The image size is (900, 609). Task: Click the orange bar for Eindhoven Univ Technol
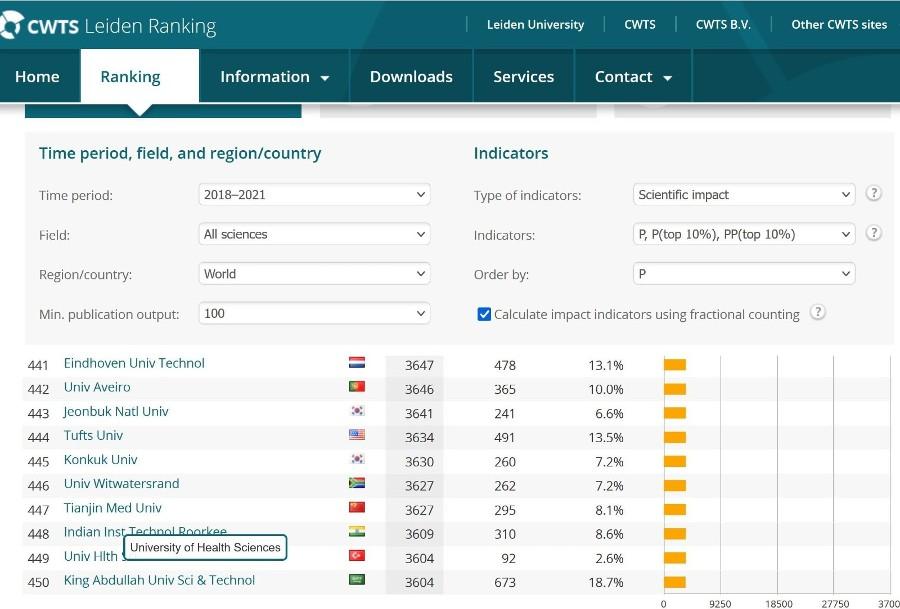[x=675, y=364]
